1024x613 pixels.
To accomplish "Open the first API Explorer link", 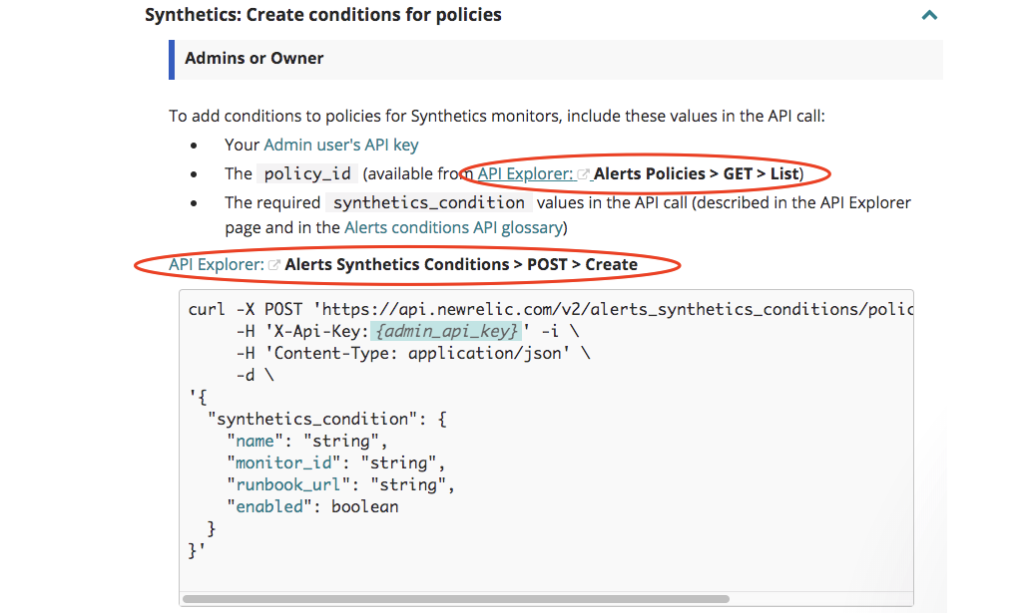I will tap(528, 173).
